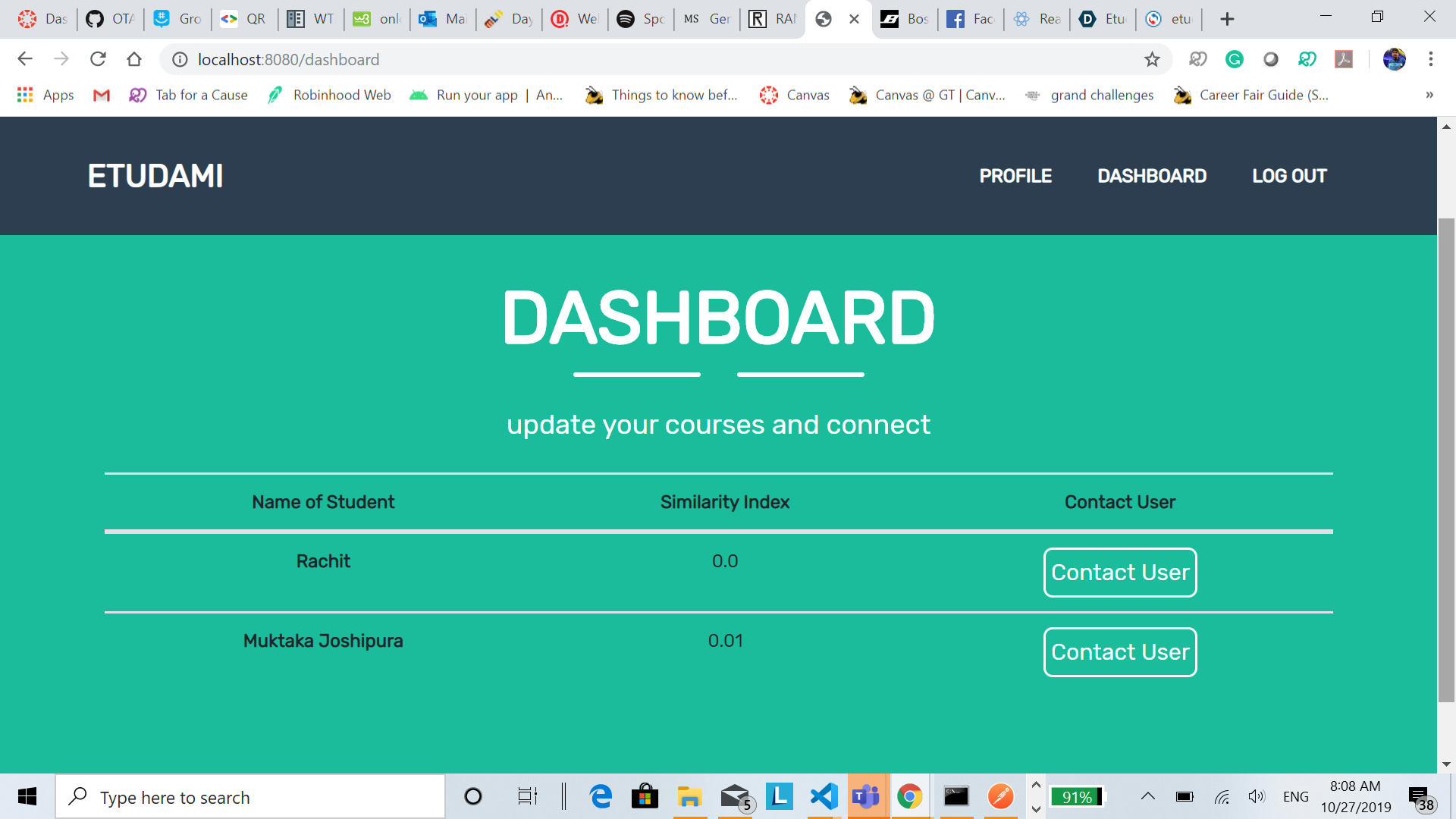This screenshot has width=1456, height=819.
Task: Click the browser reload icon
Action: pyautogui.click(x=98, y=59)
